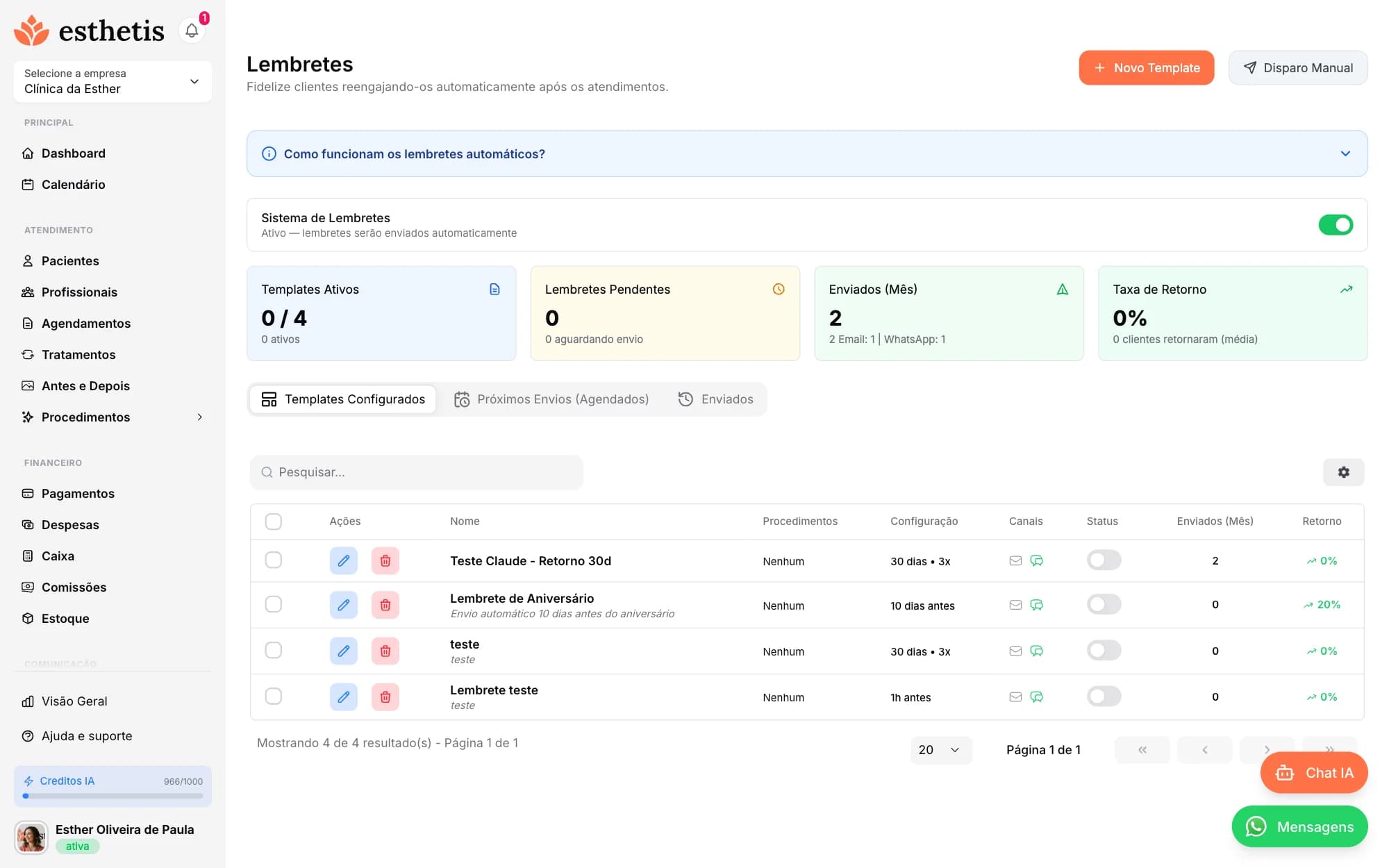Viewport: 1389px width, 868px height.
Task: Click the Novo Template button
Action: 1146,68
